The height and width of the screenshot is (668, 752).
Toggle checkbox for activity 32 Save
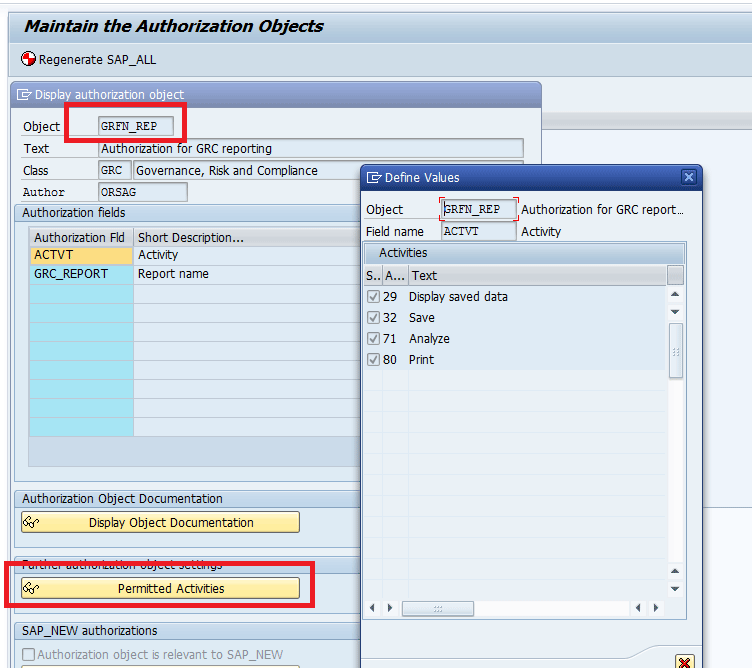[x=373, y=318]
